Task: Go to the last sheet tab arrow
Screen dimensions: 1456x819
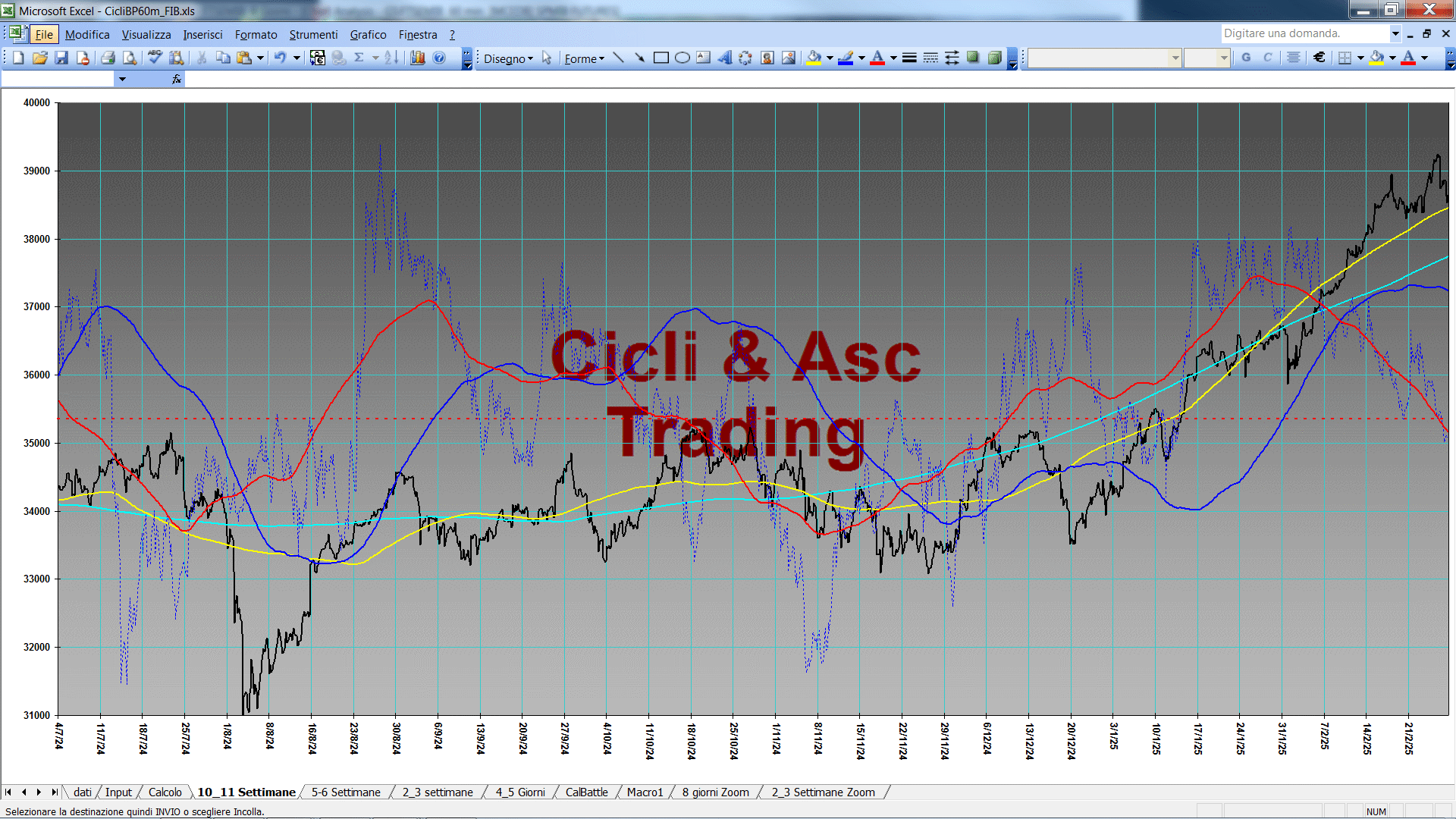Action: (54, 792)
